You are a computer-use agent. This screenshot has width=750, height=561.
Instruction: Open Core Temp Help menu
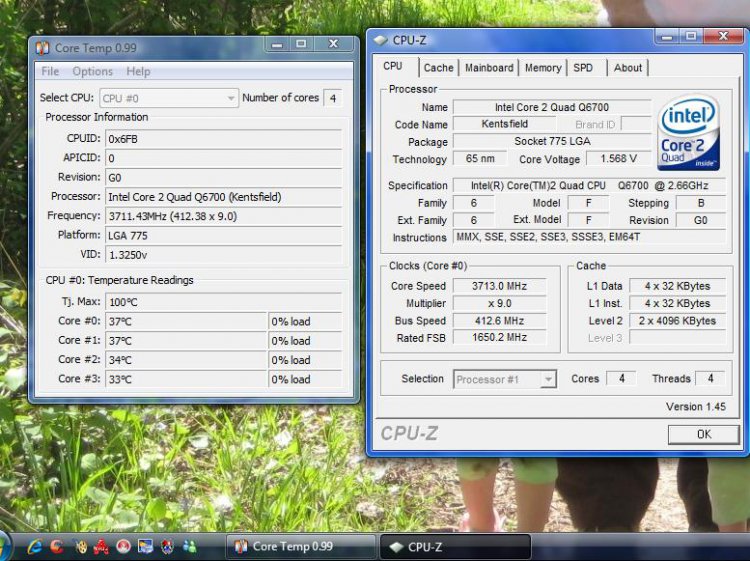pyautogui.click(x=138, y=71)
